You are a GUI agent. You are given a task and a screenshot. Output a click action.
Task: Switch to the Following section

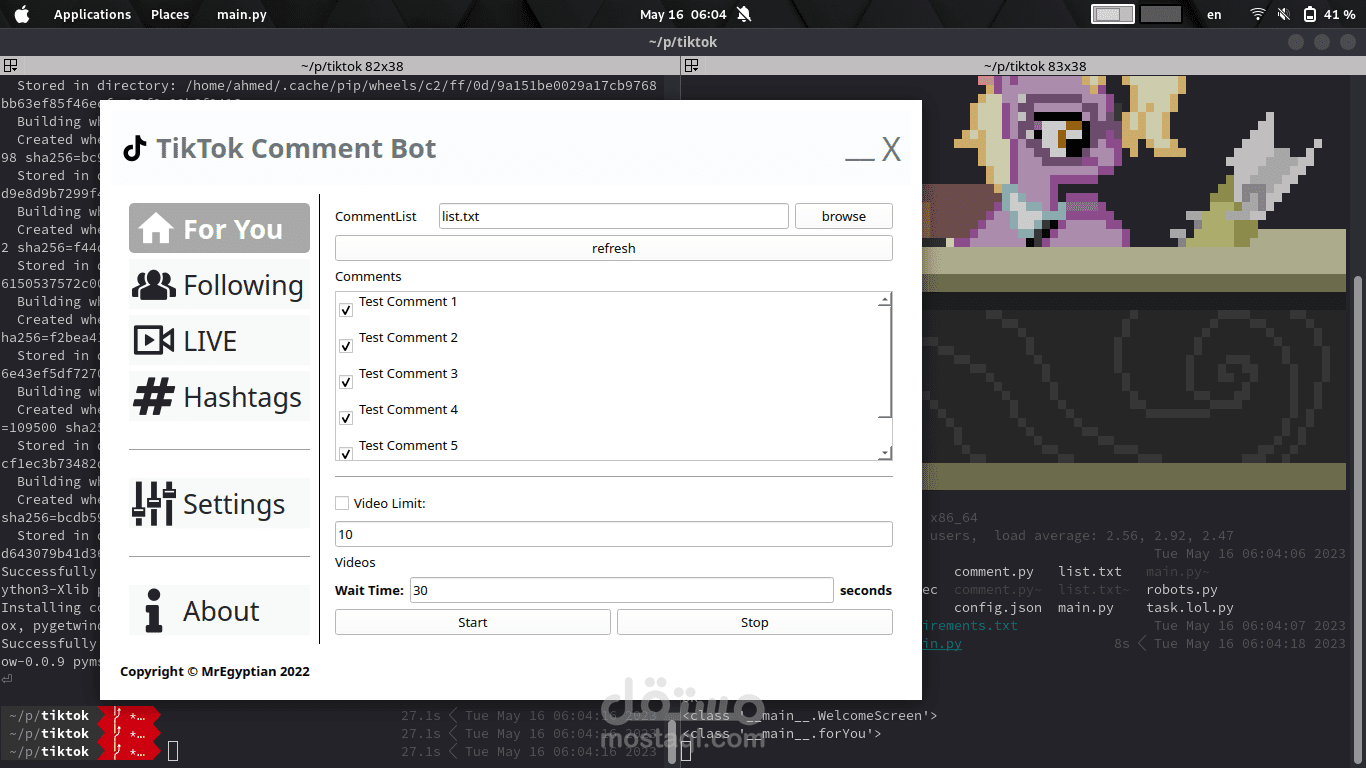tap(219, 285)
